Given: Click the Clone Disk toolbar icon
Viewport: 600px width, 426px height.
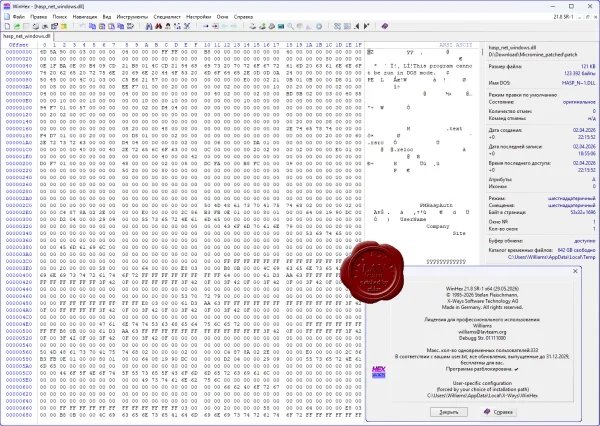Looking at the screenshot, I should [x=262, y=26].
